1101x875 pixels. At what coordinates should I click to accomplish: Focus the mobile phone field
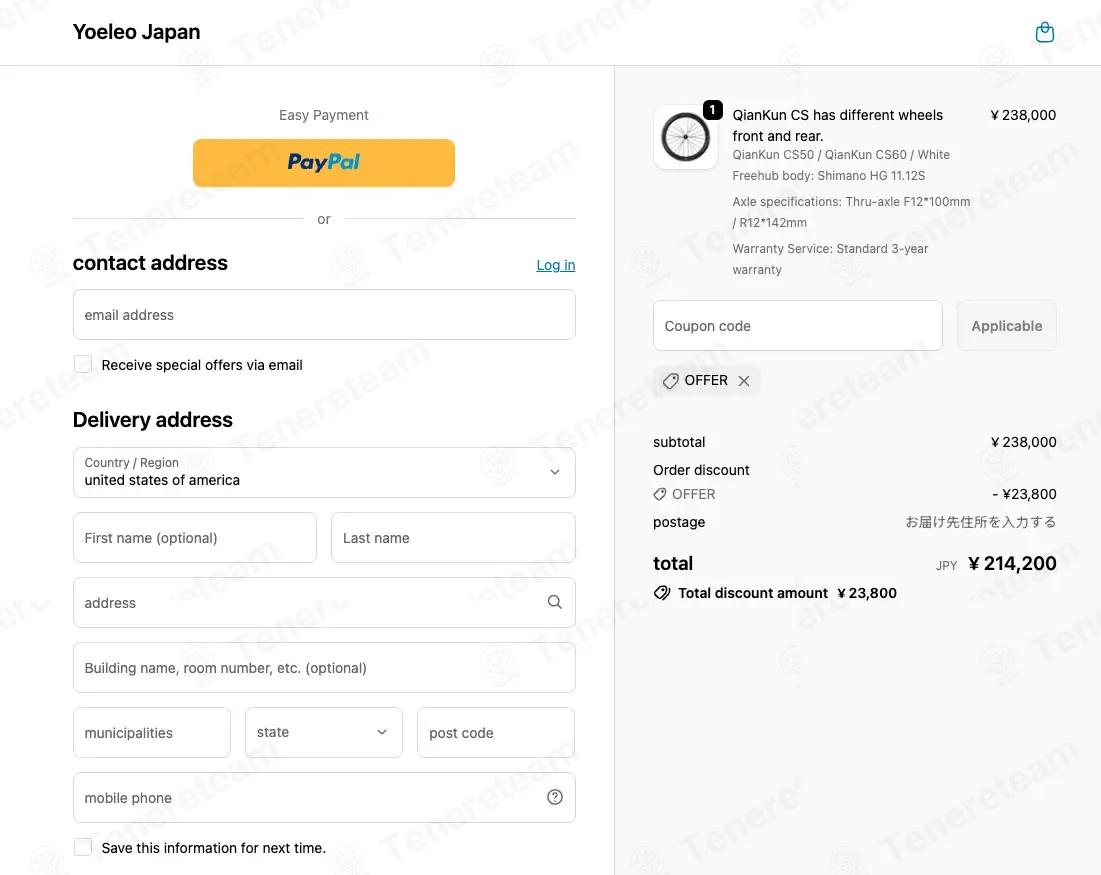pos(324,798)
